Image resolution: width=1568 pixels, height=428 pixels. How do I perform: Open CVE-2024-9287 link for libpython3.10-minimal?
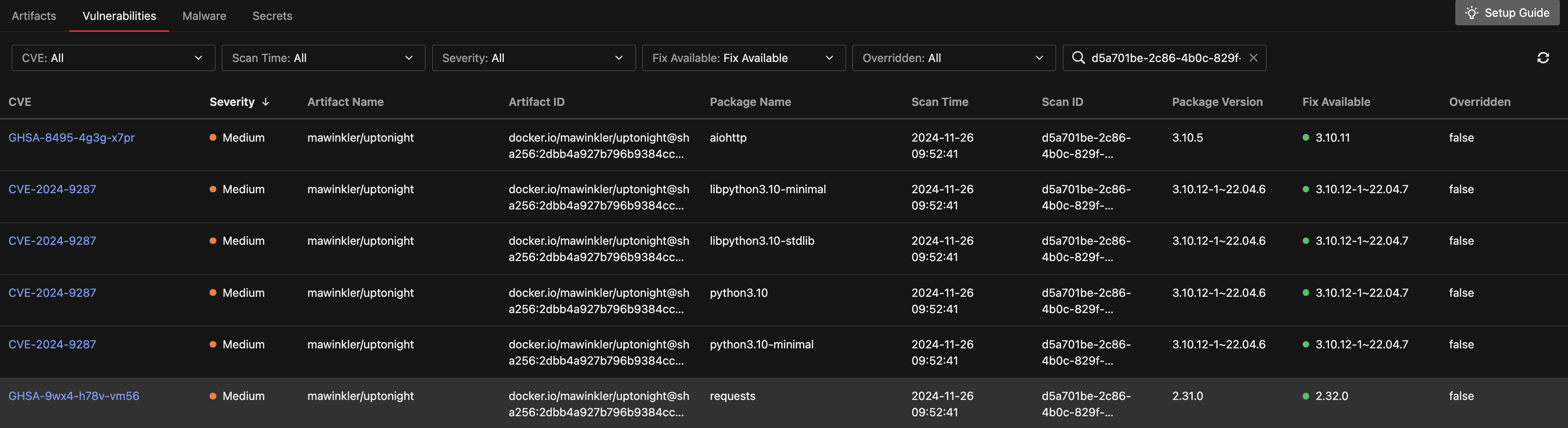[x=53, y=190]
